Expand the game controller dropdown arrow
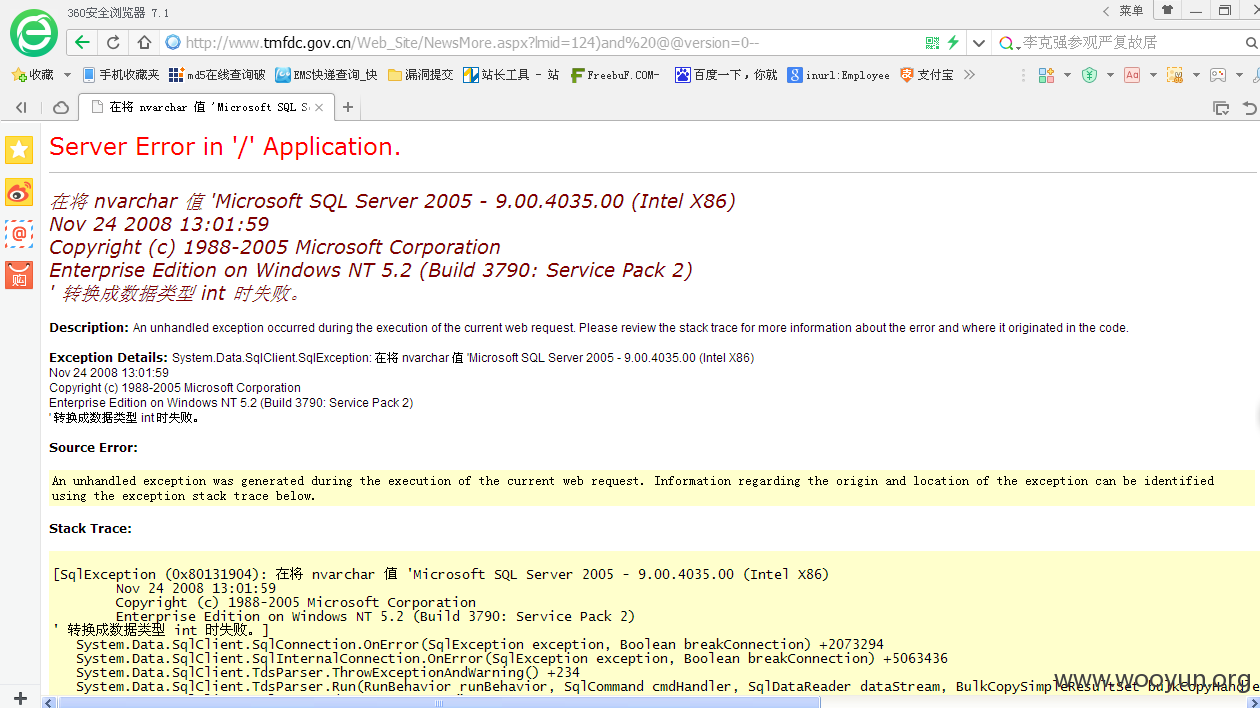Viewport: 1260px width, 708px height. tap(1239, 75)
